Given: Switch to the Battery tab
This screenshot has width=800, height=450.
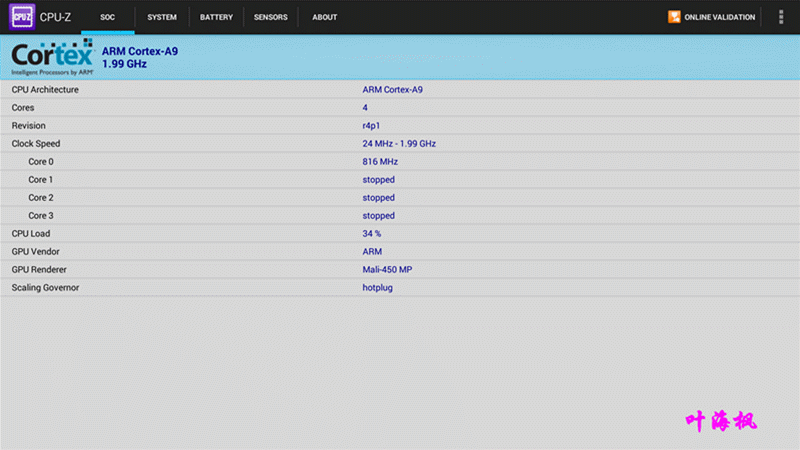Looking at the screenshot, I should coord(216,17).
